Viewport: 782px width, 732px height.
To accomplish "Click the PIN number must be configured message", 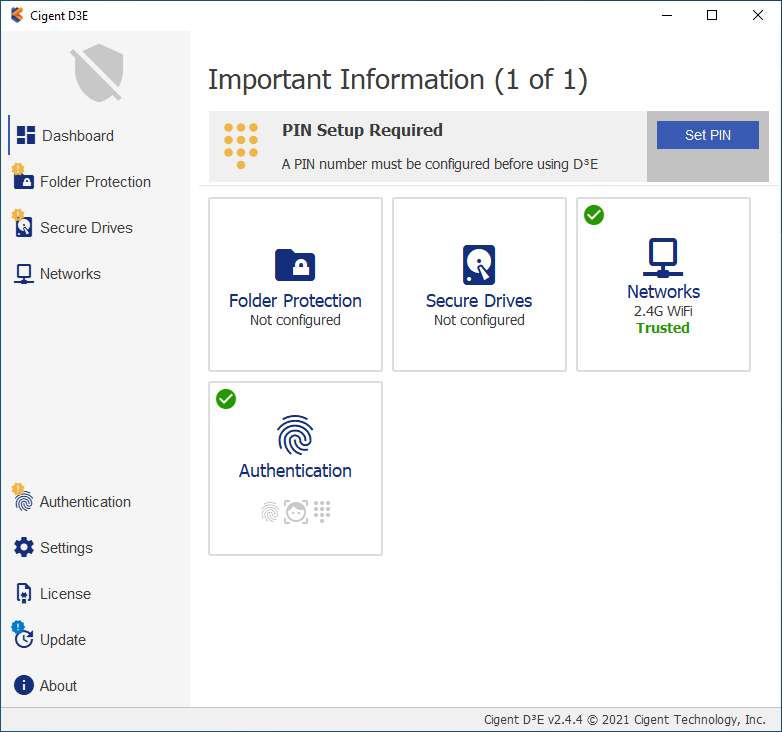I will [x=439, y=164].
